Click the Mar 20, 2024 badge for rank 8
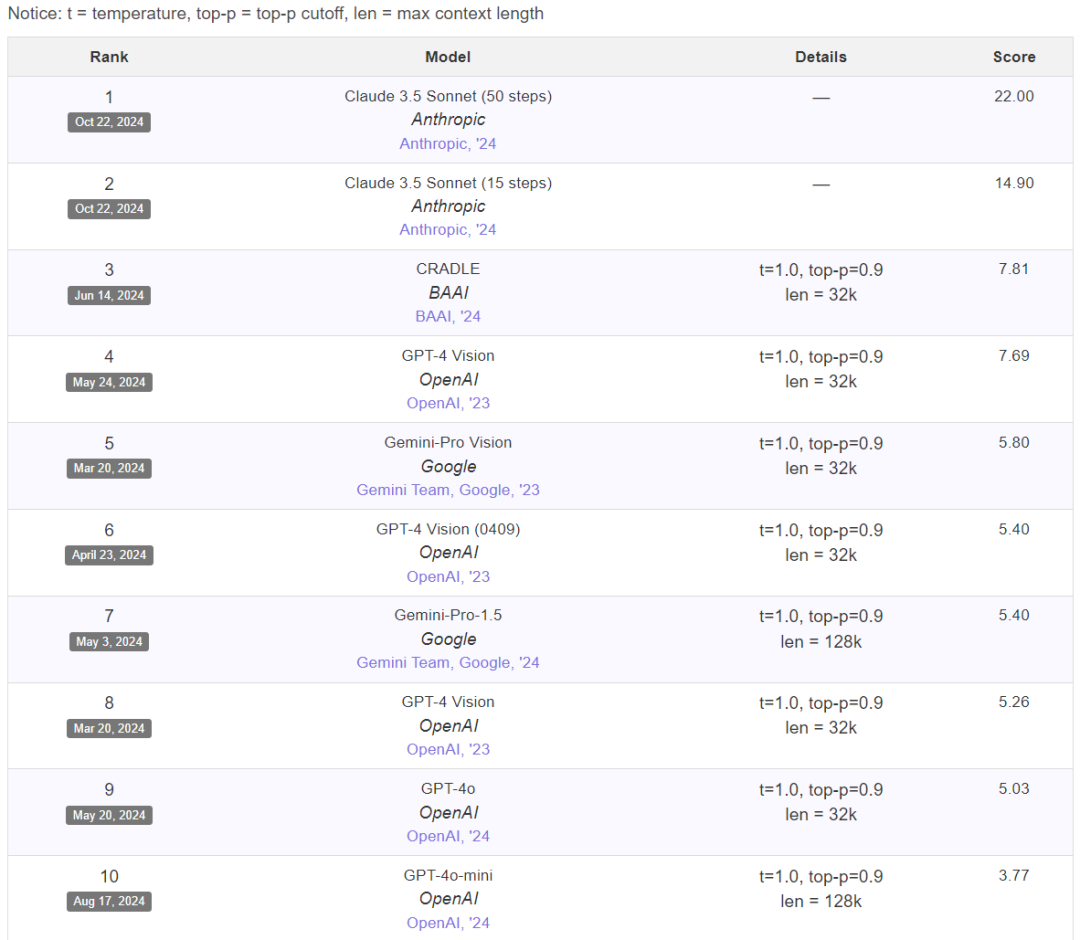This screenshot has width=1080, height=940. point(109,729)
